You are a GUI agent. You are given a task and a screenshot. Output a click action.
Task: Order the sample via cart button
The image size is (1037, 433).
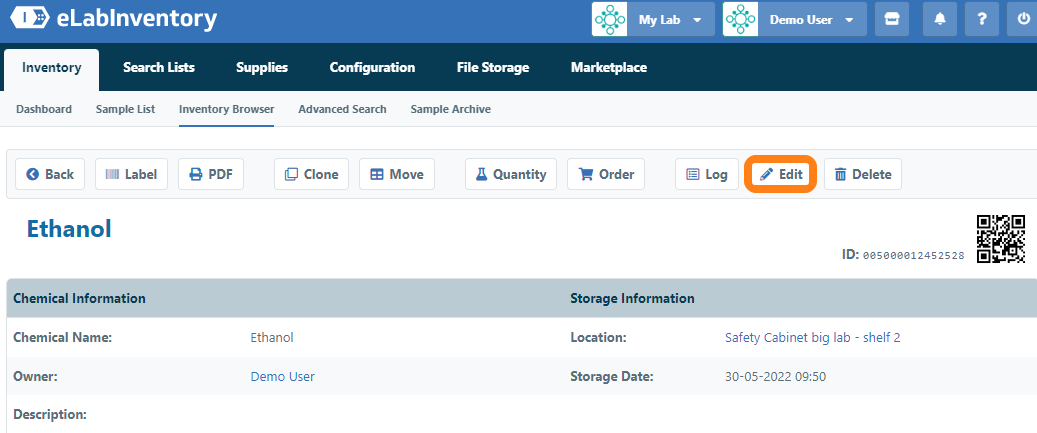606,174
